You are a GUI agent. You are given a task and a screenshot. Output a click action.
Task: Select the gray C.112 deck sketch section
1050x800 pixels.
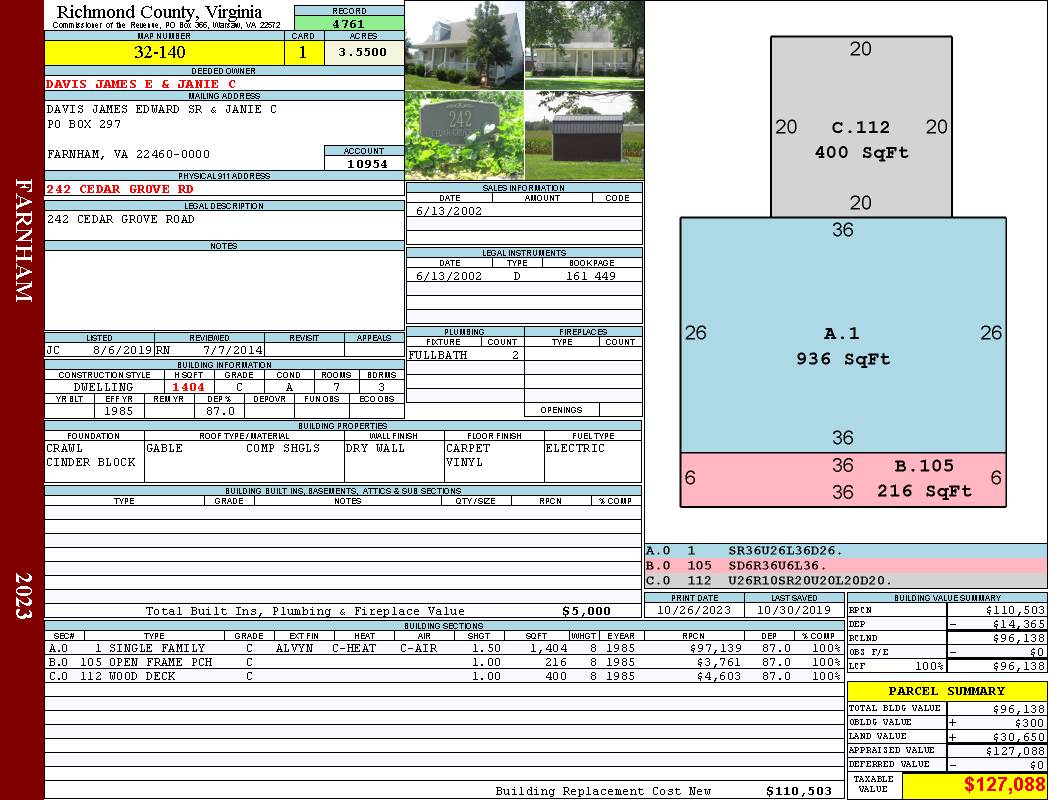861,127
